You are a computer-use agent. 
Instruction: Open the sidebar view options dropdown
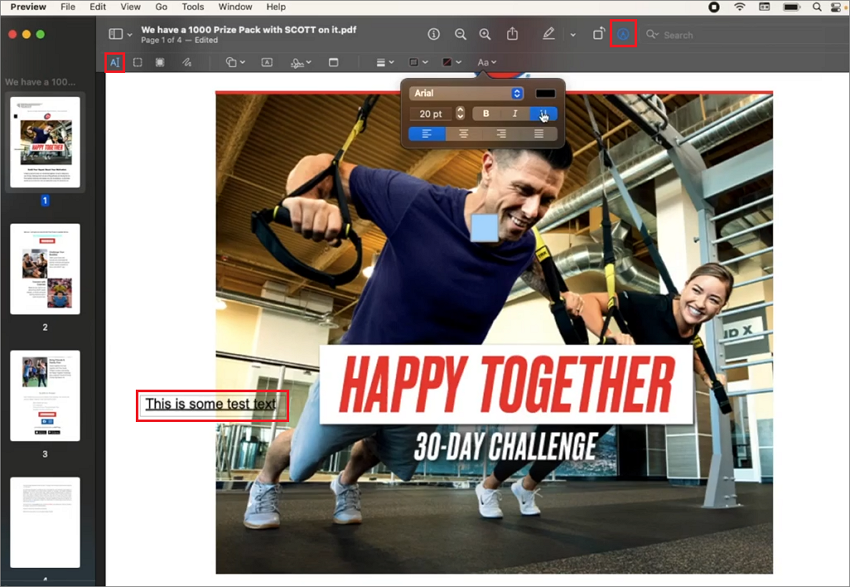point(130,34)
